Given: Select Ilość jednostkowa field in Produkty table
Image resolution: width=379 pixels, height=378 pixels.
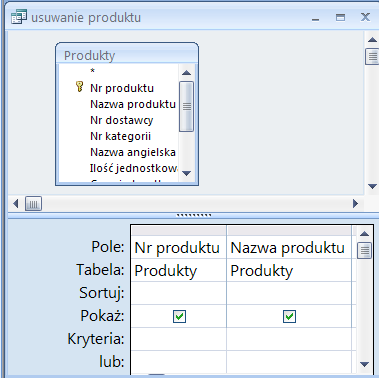Looking at the screenshot, I should coord(133,168).
